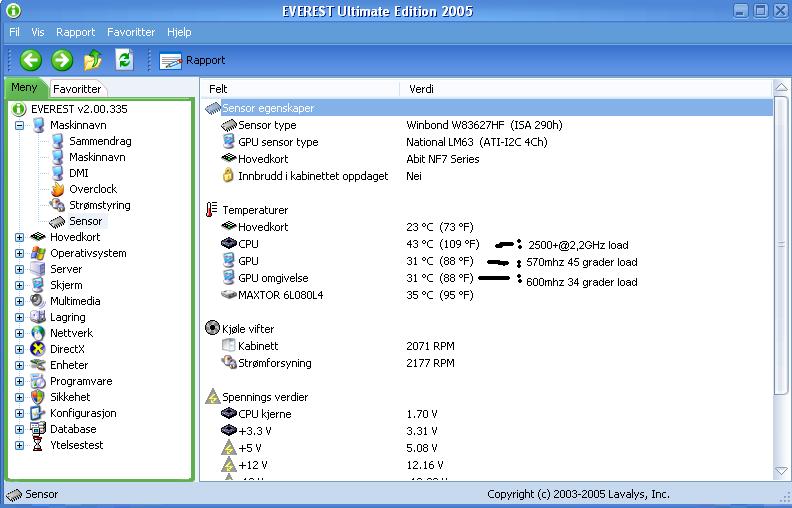Screen dimensions: 792x508
Task: Click the Database tree icon
Action: [37, 429]
